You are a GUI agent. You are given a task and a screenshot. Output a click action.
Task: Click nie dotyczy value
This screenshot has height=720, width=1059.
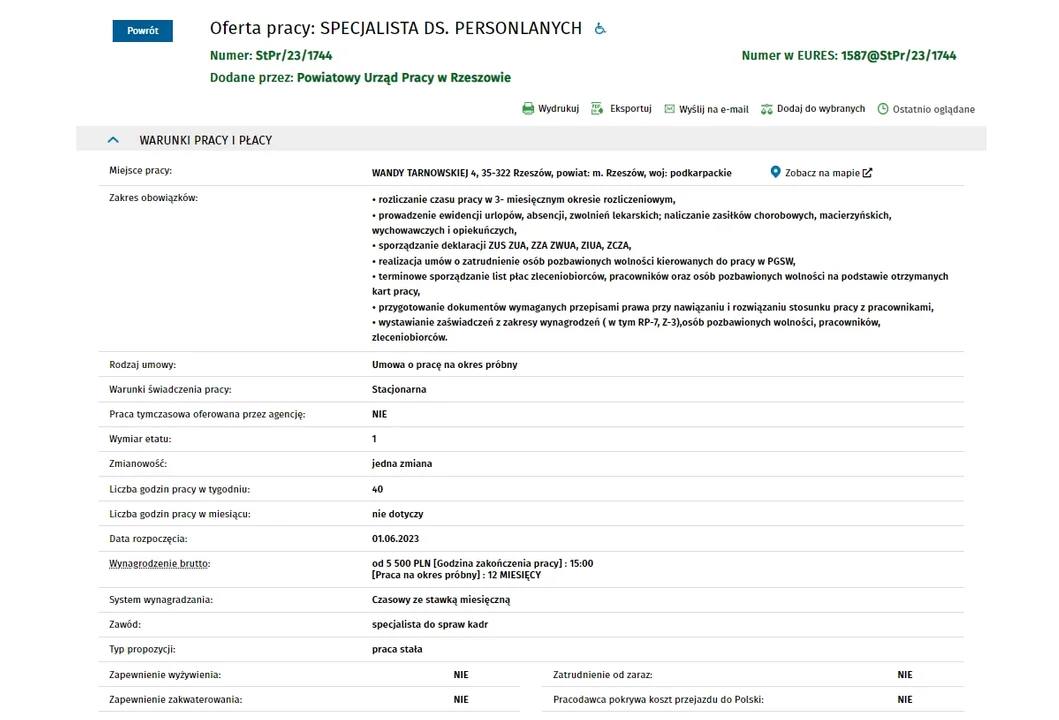[397, 514]
